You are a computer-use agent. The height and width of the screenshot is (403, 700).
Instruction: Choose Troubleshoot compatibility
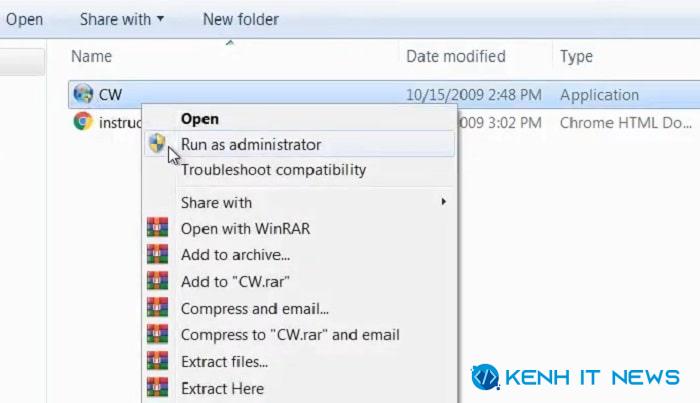pos(300,170)
